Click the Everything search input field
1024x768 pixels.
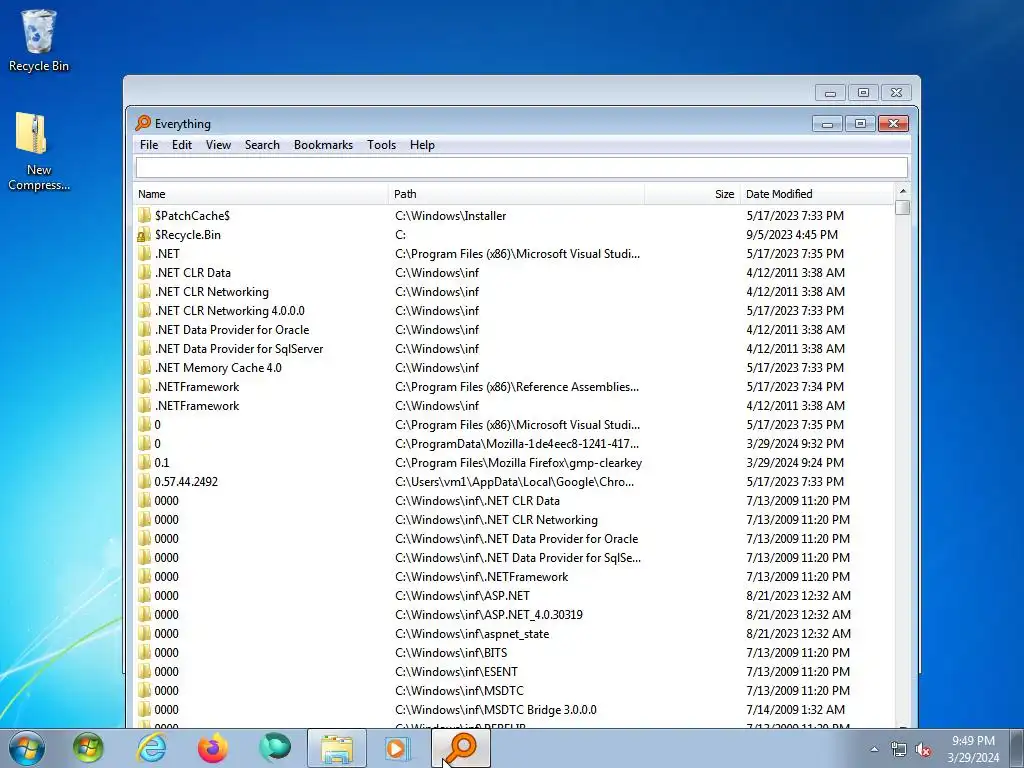point(521,168)
